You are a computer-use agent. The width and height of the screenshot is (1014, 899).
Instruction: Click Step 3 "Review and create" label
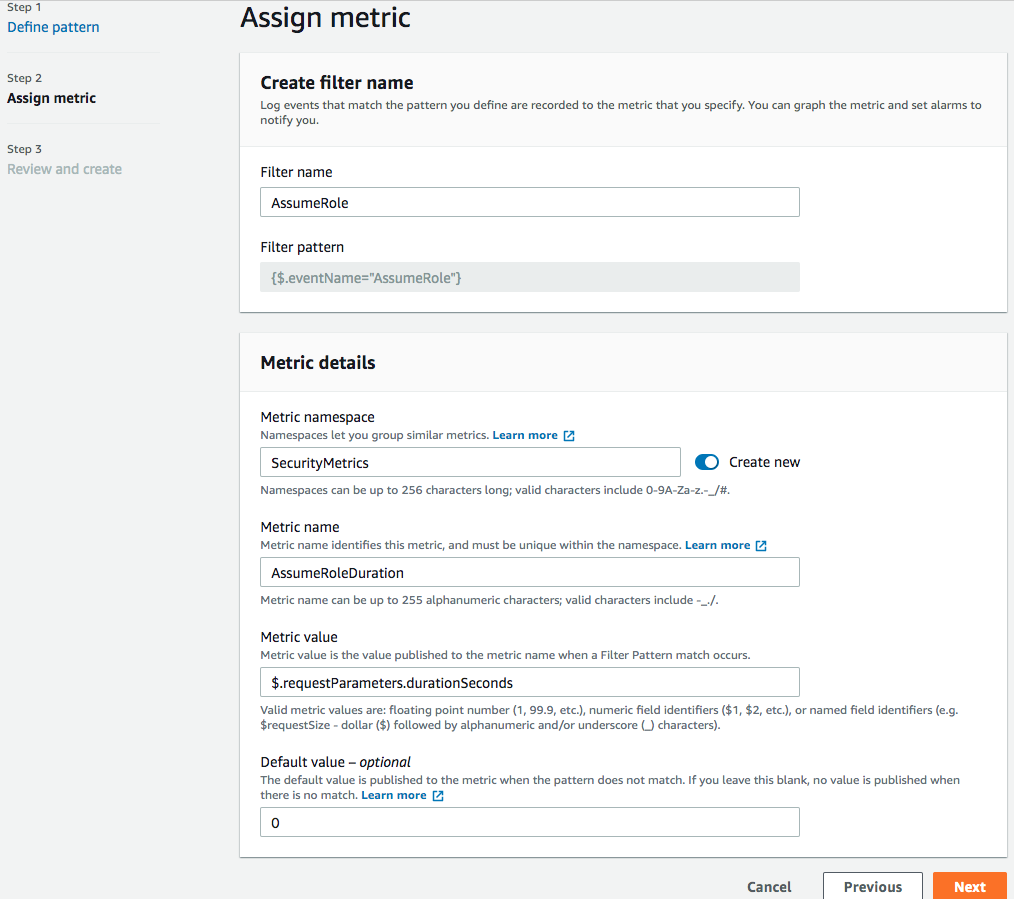[x=64, y=169]
